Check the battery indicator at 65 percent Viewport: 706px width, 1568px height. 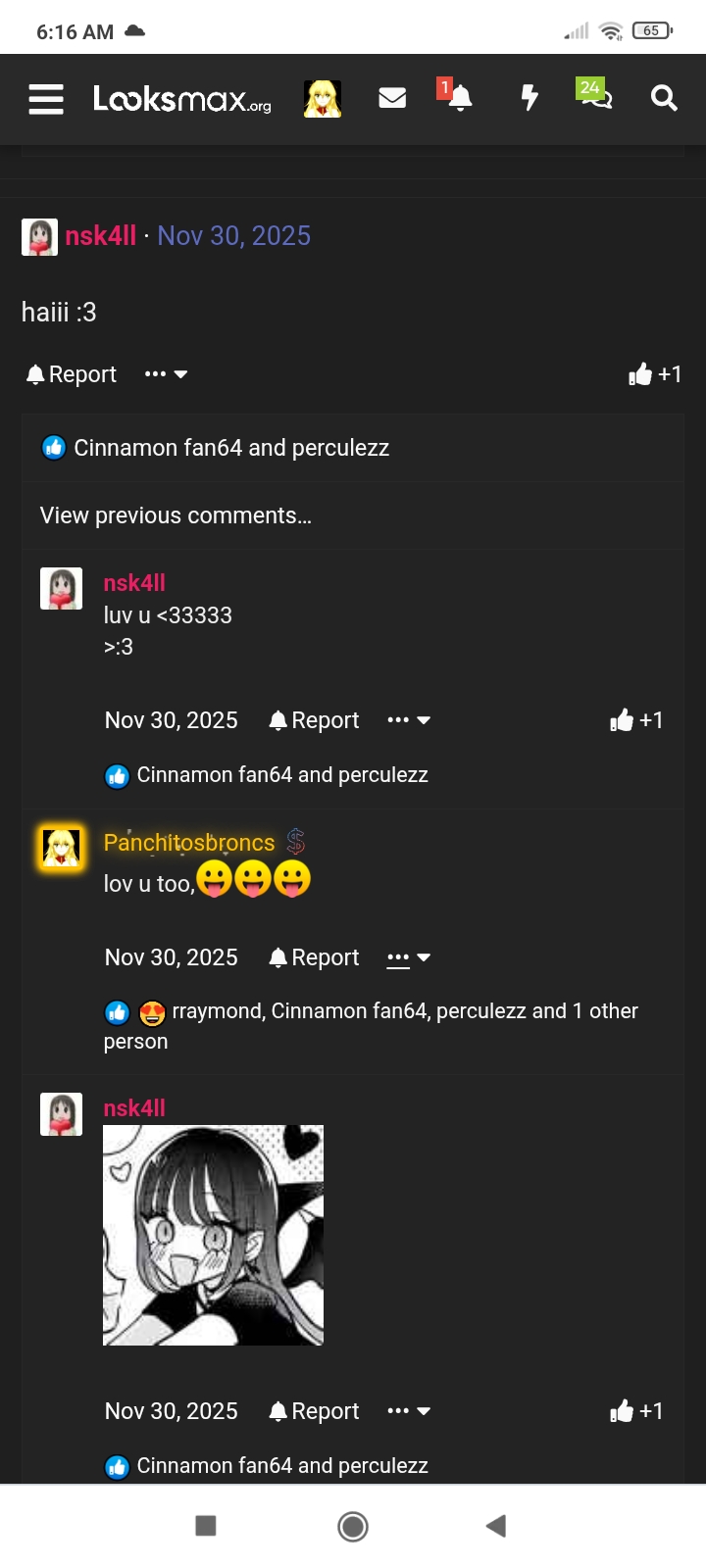tap(651, 30)
